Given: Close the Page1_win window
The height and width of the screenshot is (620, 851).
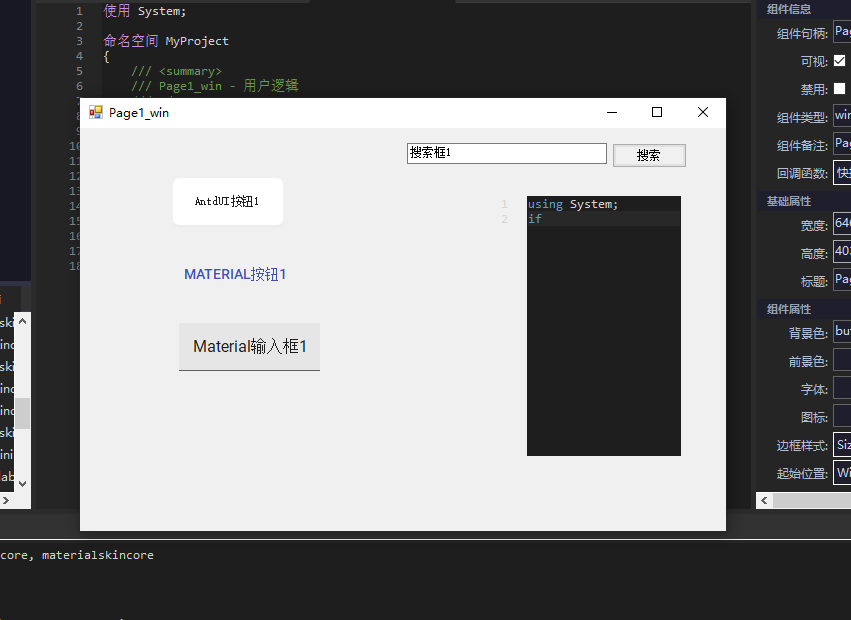Looking at the screenshot, I should coord(703,112).
